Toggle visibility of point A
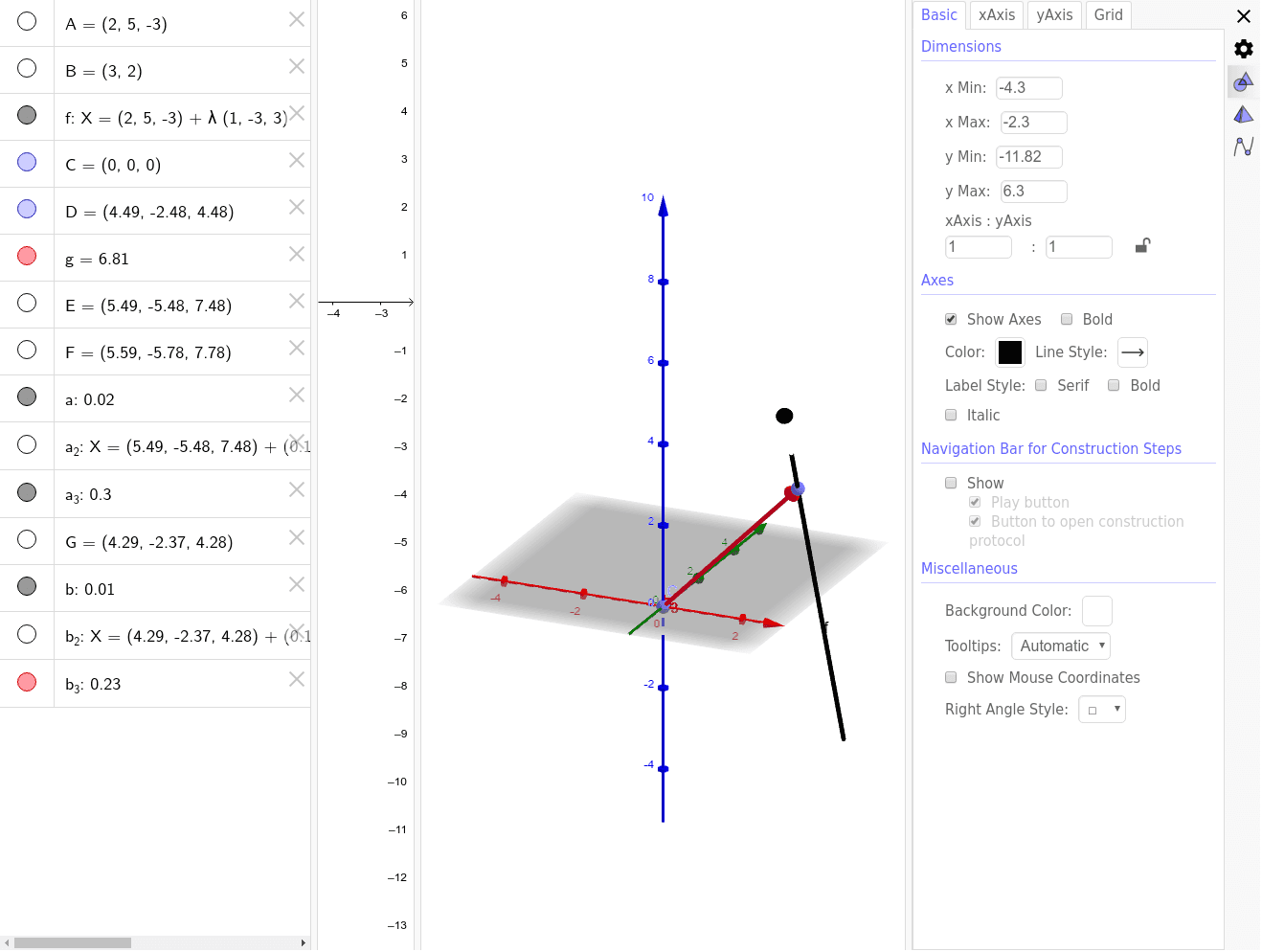The width and height of the screenshot is (1262, 952). [x=27, y=21]
